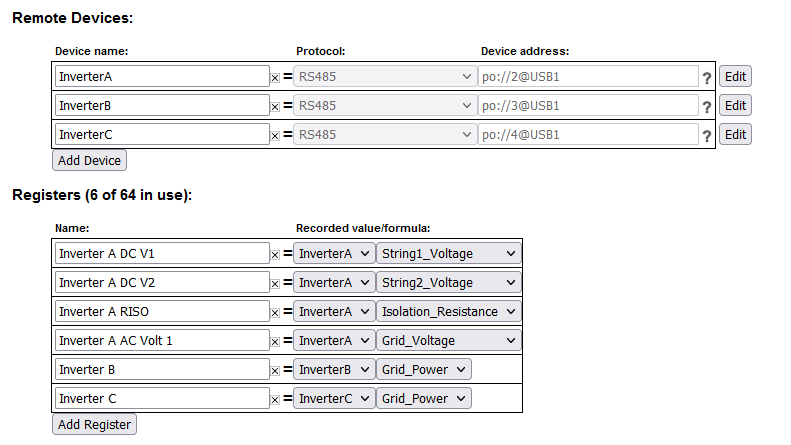791x445 pixels.
Task: Expand the Isolation_Resistance dropdown
Action: tap(448, 311)
